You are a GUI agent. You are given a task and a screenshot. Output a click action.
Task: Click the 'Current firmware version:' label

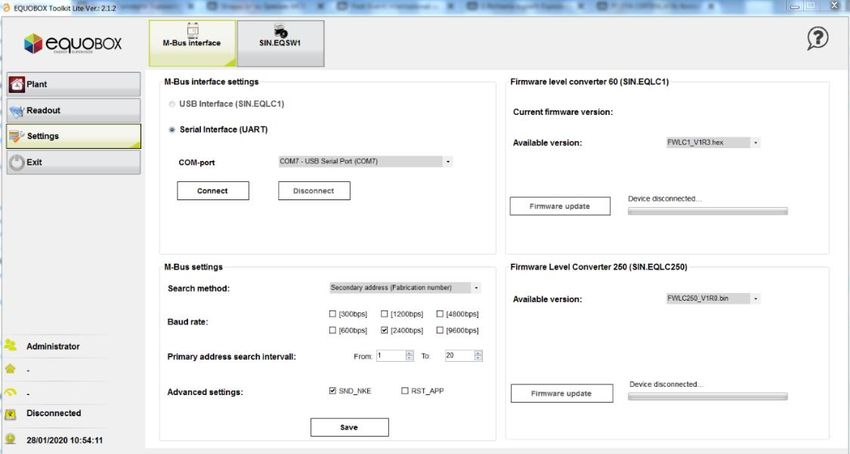pyautogui.click(x=563, y=112)
